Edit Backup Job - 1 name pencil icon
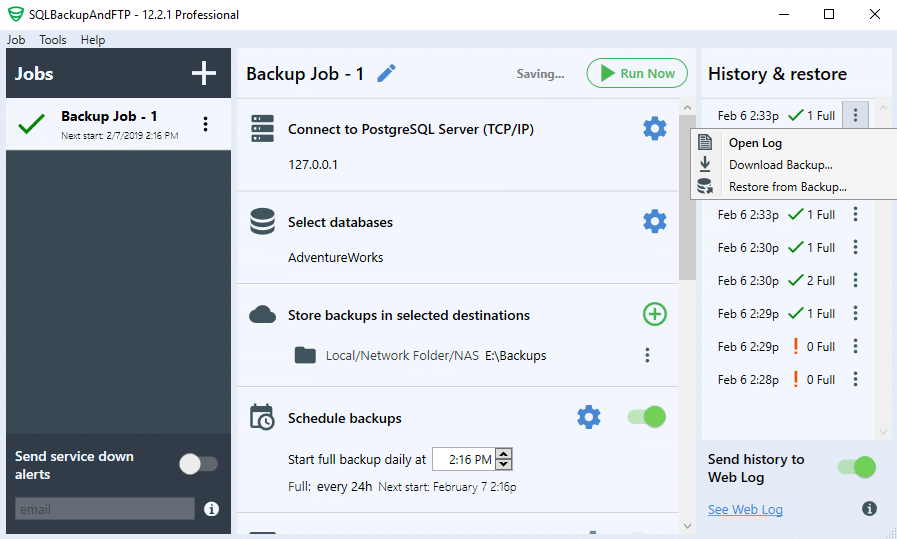 tap(386, 73)
